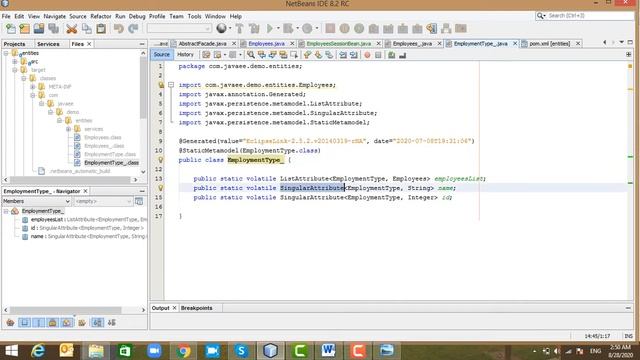Image resolution: width=640 pixels, height=360 pixels.
Task: Collapse the import block fold on line 3
Action: click(171, 85)
